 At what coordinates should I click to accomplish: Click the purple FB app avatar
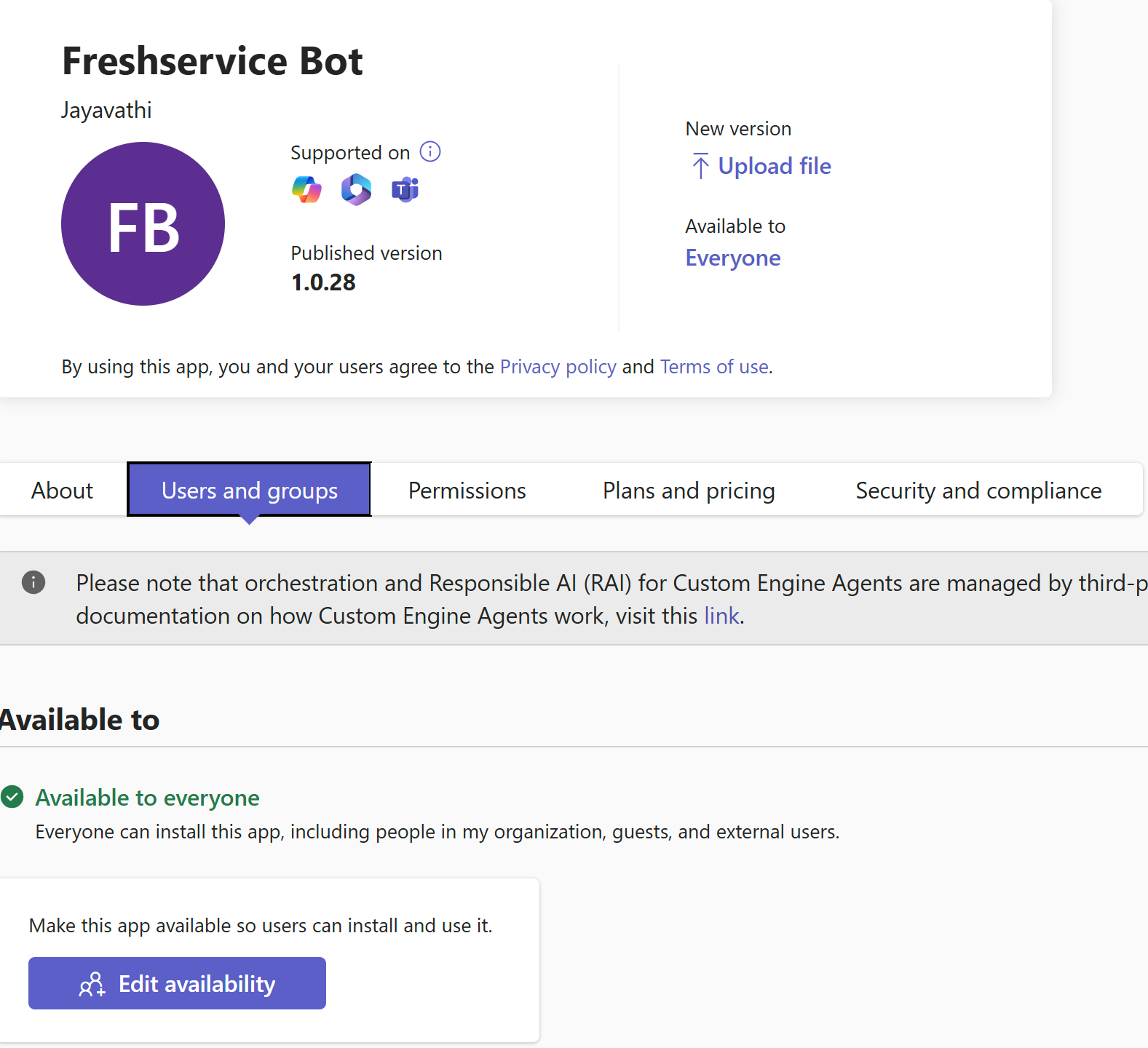(x=143, y=223)
